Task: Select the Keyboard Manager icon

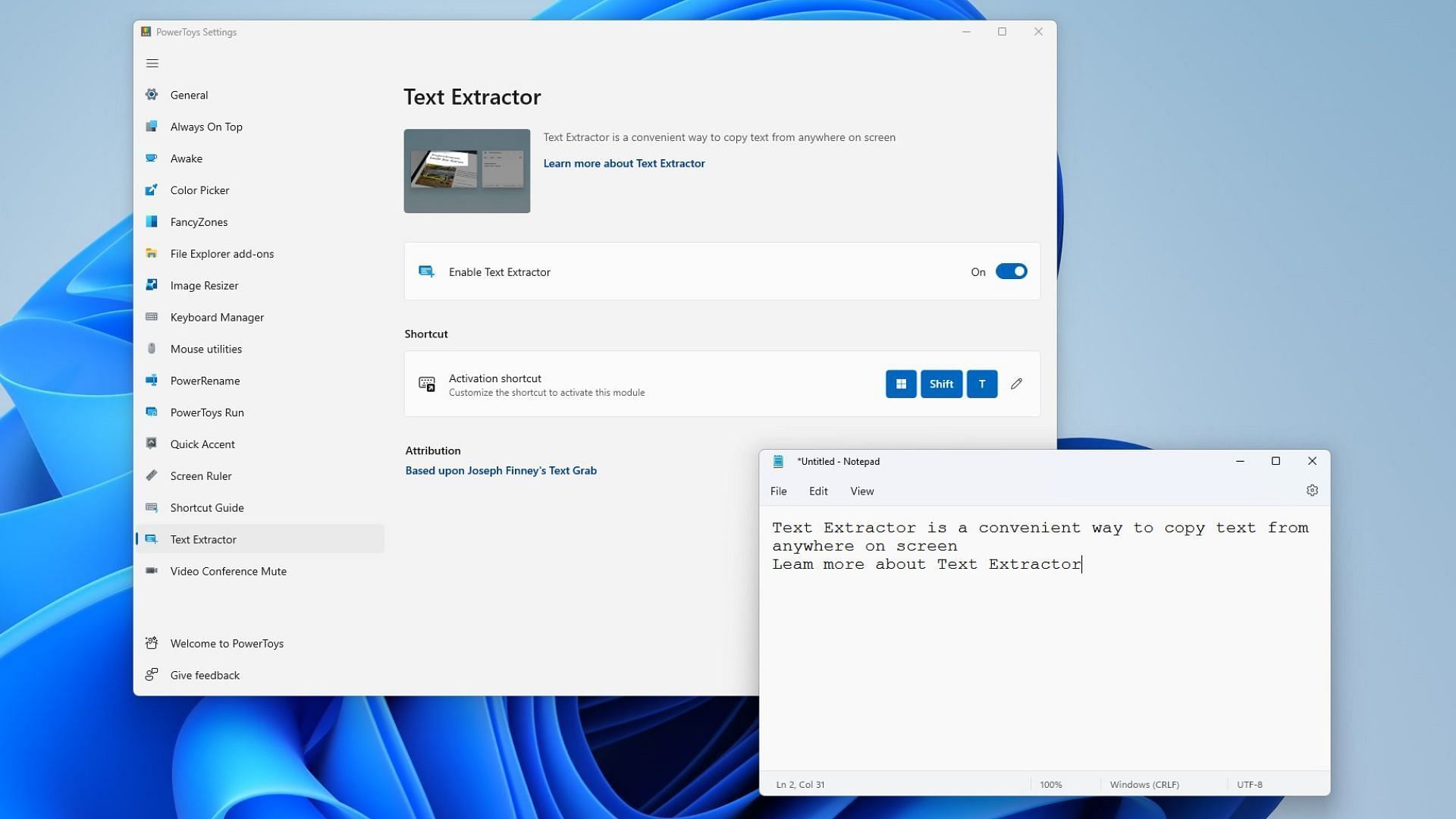Action: tap(151, 317)
